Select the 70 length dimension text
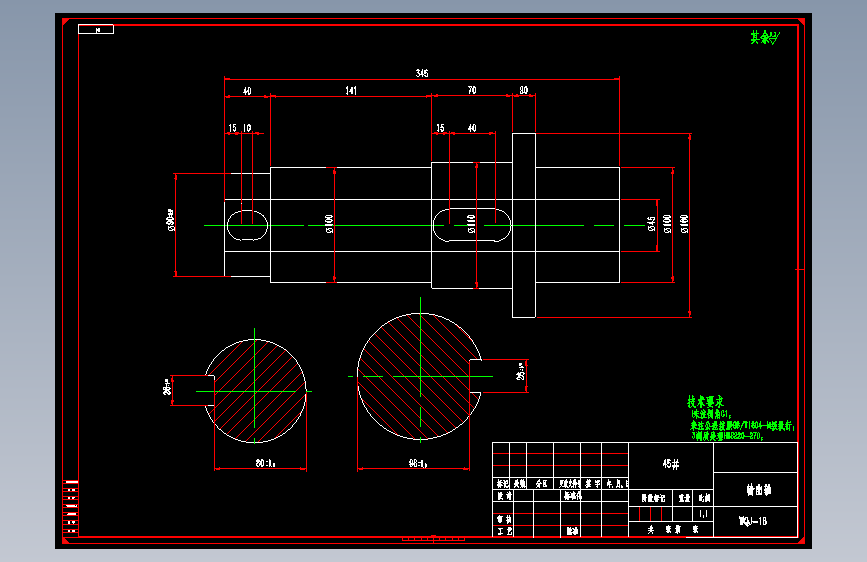The width and height of the screenshot is (867, 562). 472,90
